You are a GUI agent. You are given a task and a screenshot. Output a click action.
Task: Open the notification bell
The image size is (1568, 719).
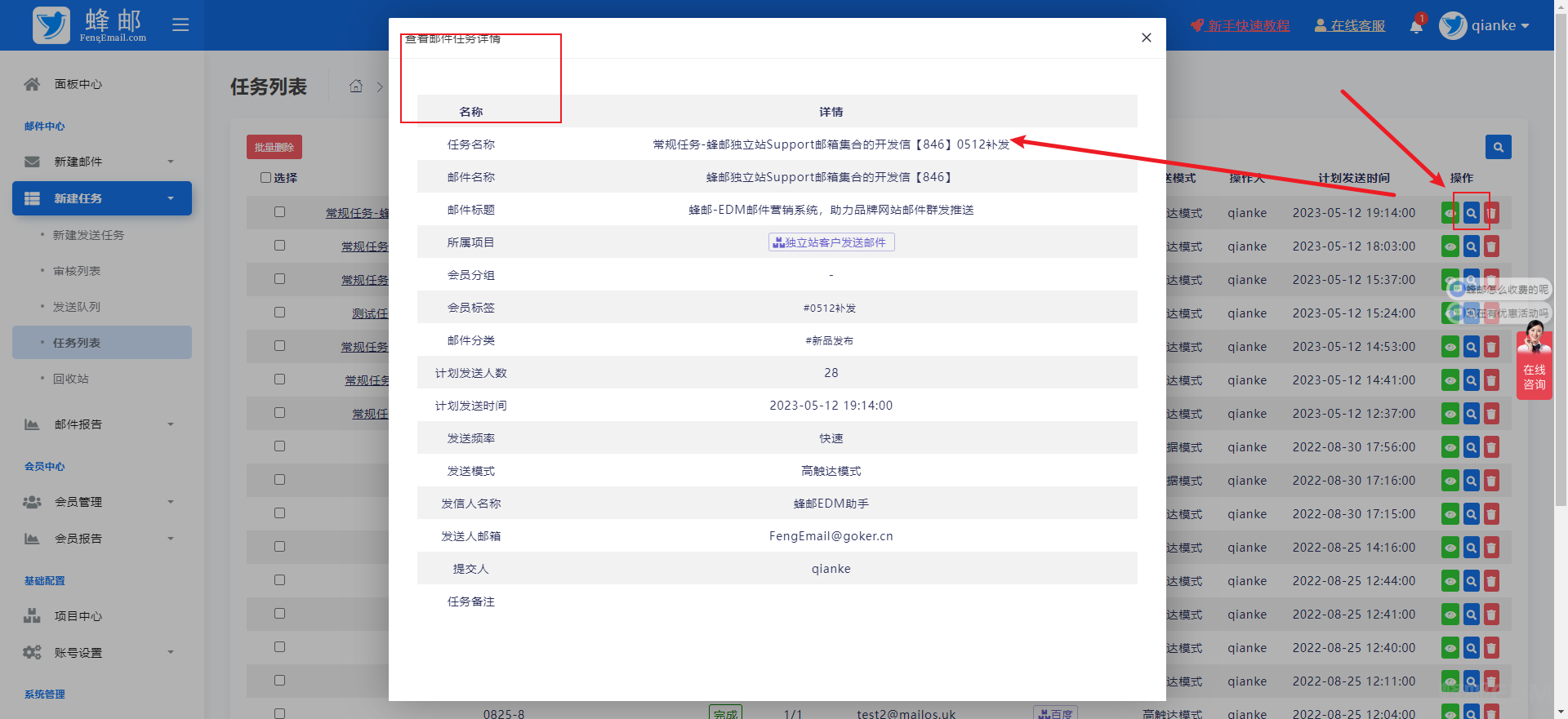pyautogui.click(x=1416, y=26)
